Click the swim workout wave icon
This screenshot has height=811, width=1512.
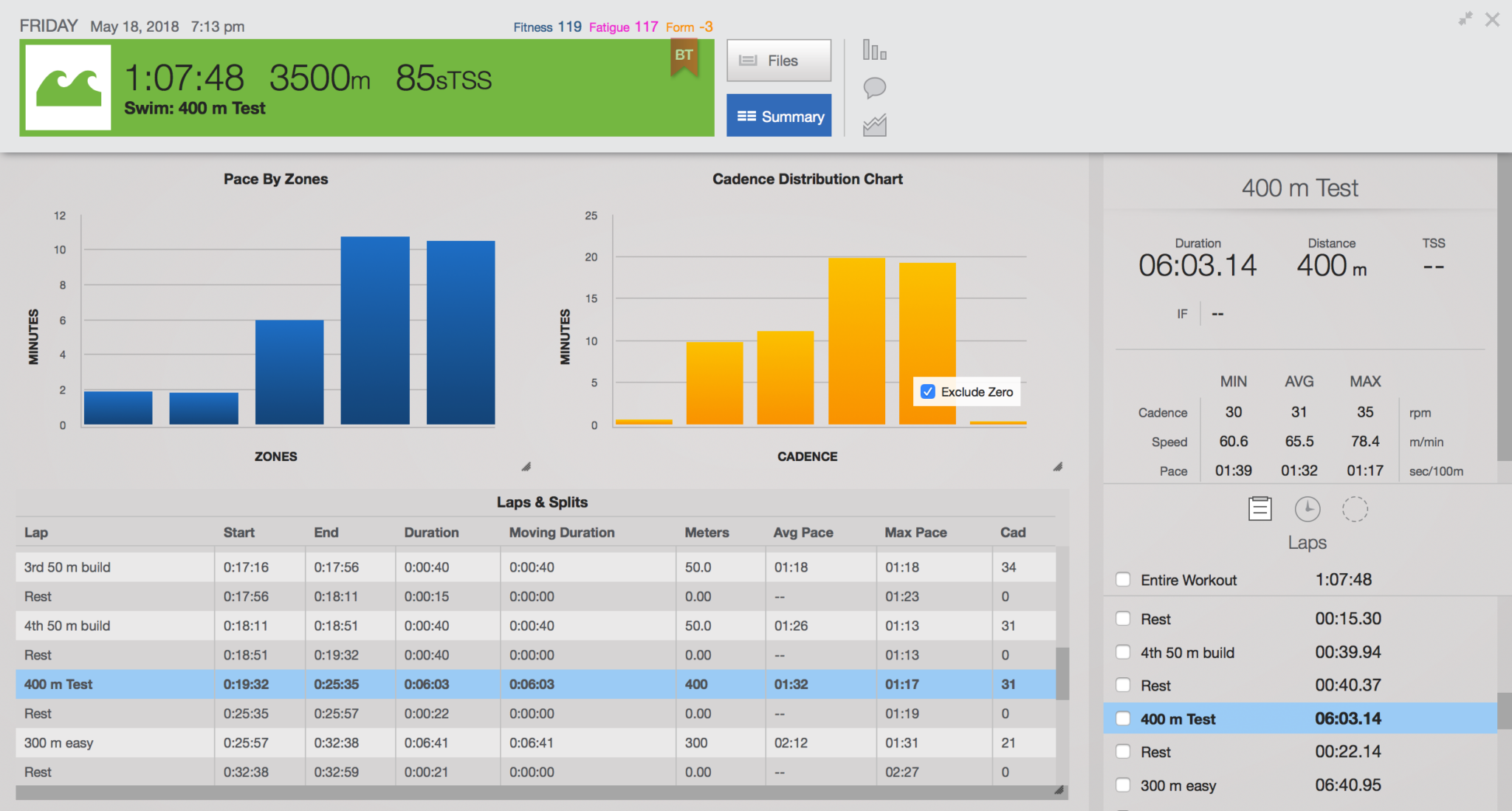[68, 87]
